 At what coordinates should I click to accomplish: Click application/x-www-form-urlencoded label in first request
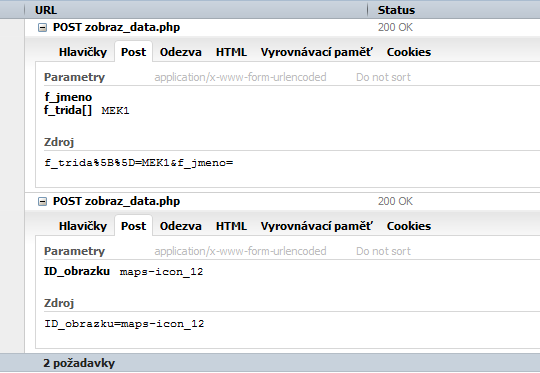[240, 77]
